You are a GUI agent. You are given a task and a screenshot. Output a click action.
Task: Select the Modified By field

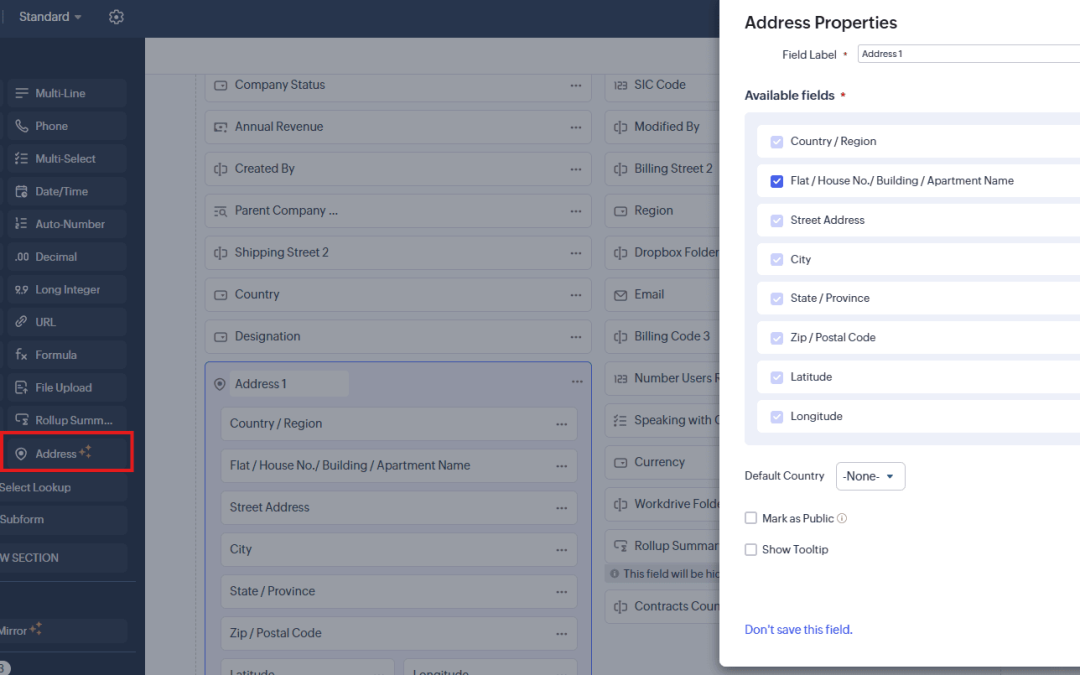point(663,127)
